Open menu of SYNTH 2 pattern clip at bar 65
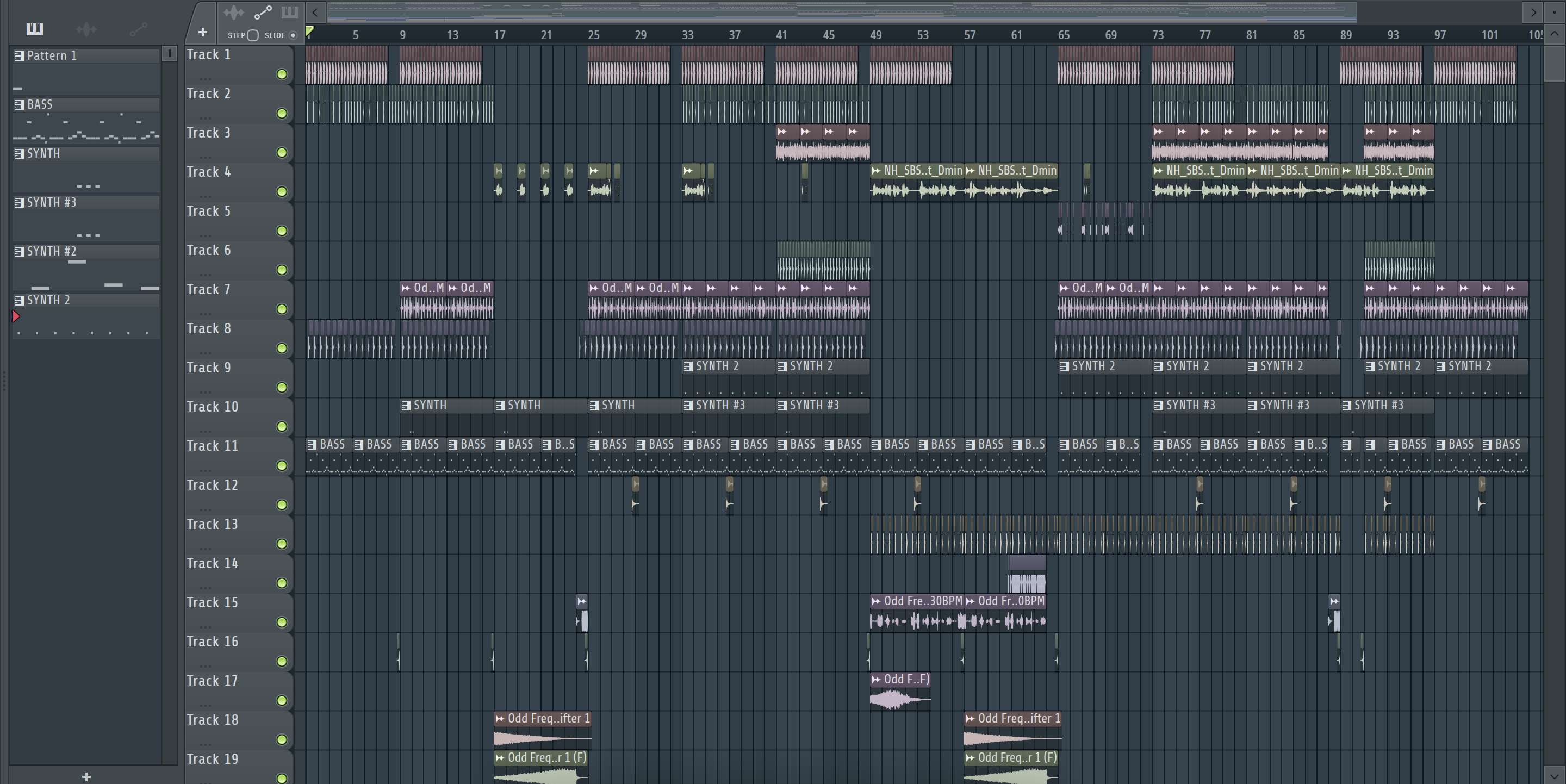This screenshot has height=784, width=1566. click(1065, 366)
